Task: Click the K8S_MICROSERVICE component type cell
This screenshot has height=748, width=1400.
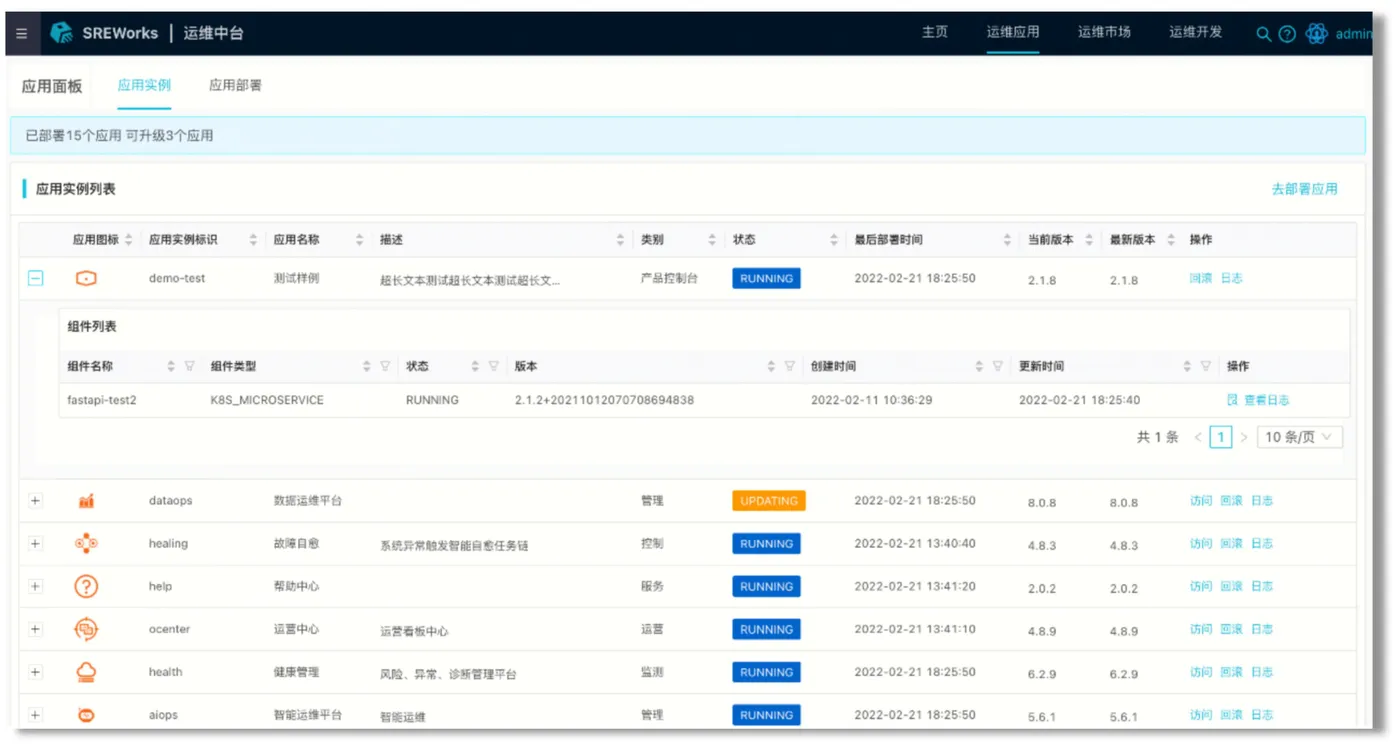Action: (x=267, y=400)
